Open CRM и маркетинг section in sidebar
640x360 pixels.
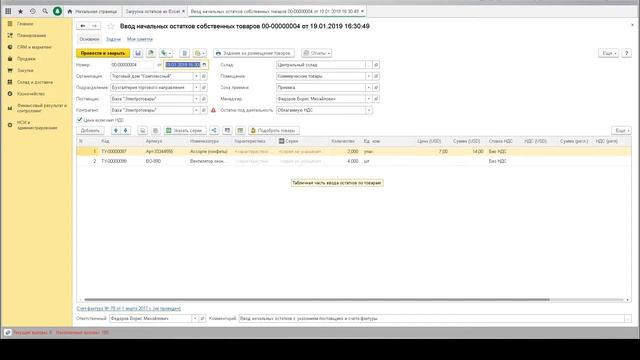(34, 47)
